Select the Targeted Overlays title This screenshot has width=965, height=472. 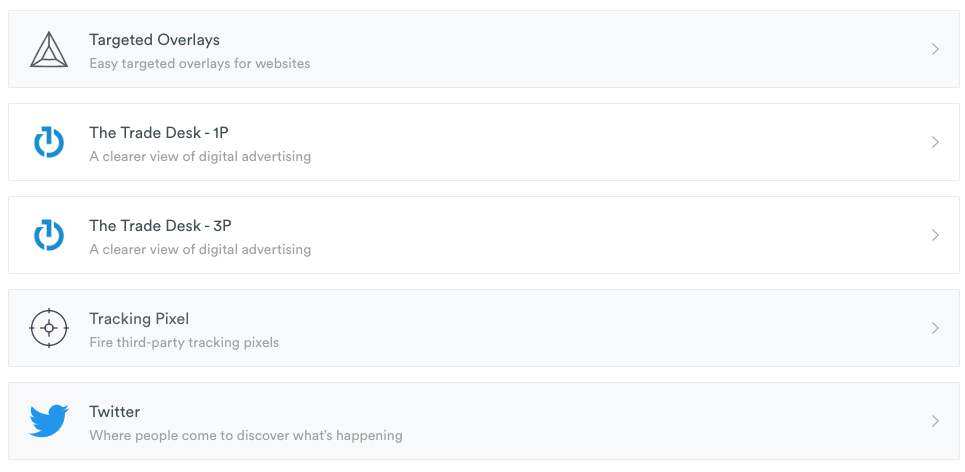pos(154,40)
